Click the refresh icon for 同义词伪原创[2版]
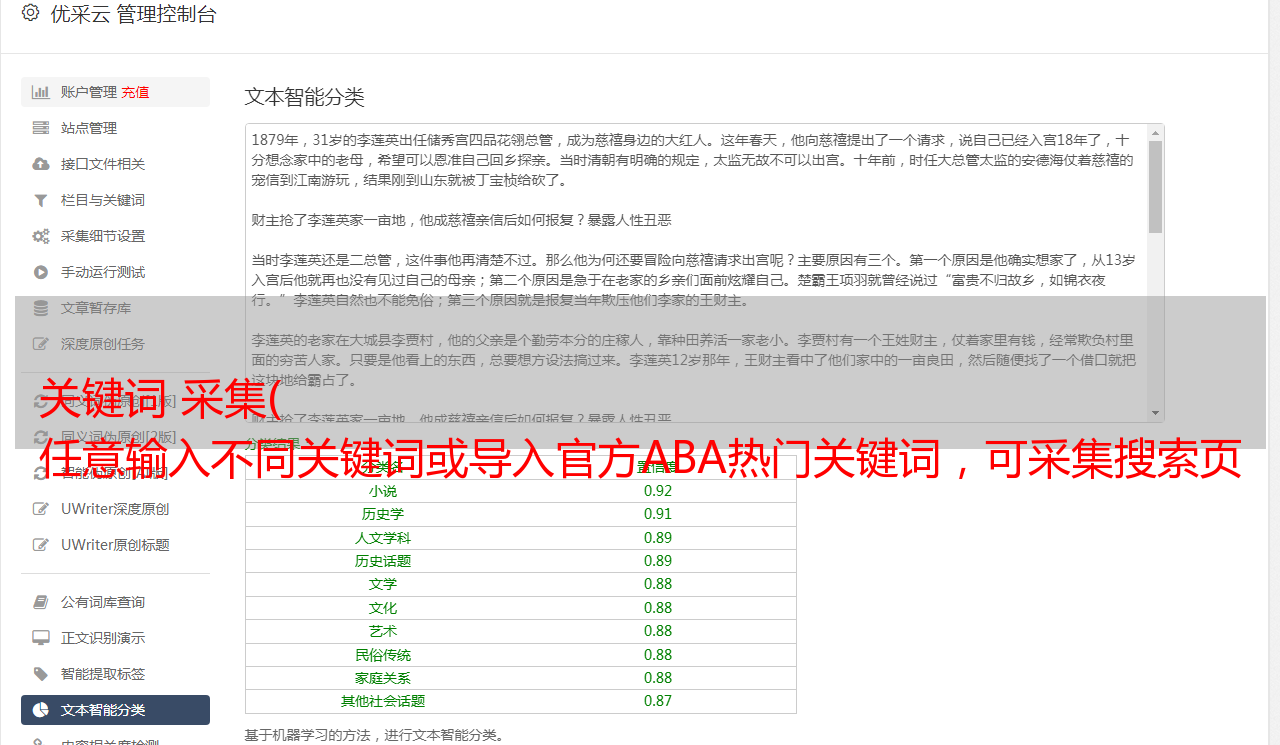The width and height of the screenshot is (1280, 745). click(41, 437)
